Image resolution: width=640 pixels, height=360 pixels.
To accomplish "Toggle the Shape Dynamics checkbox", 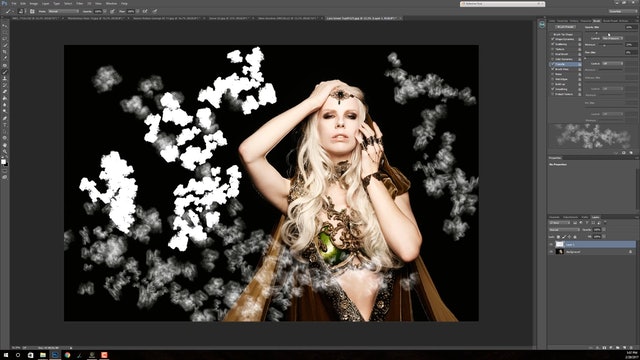I will click(x=553, y=39).
